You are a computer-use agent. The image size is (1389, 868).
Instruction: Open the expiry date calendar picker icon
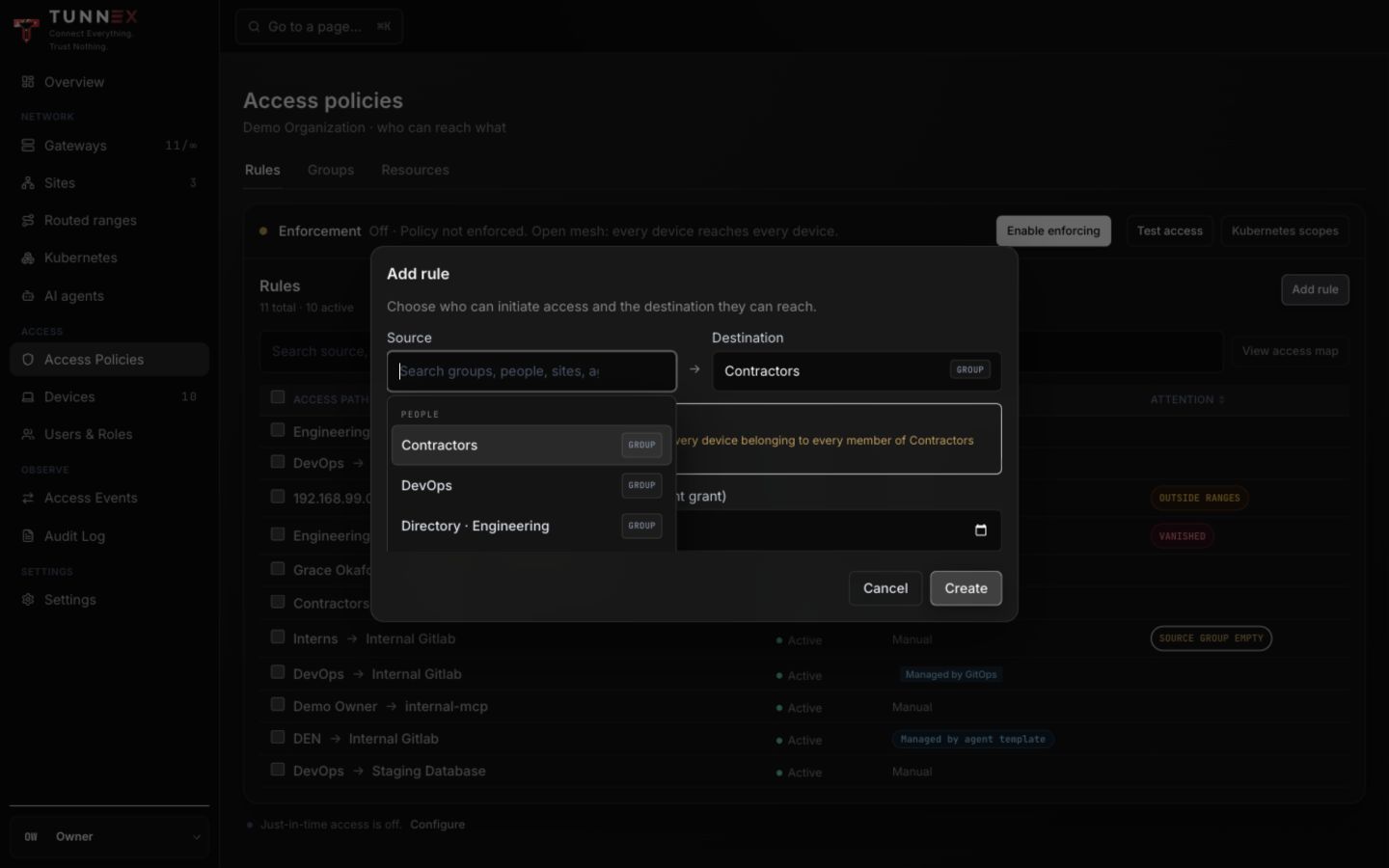click(981, 530)
